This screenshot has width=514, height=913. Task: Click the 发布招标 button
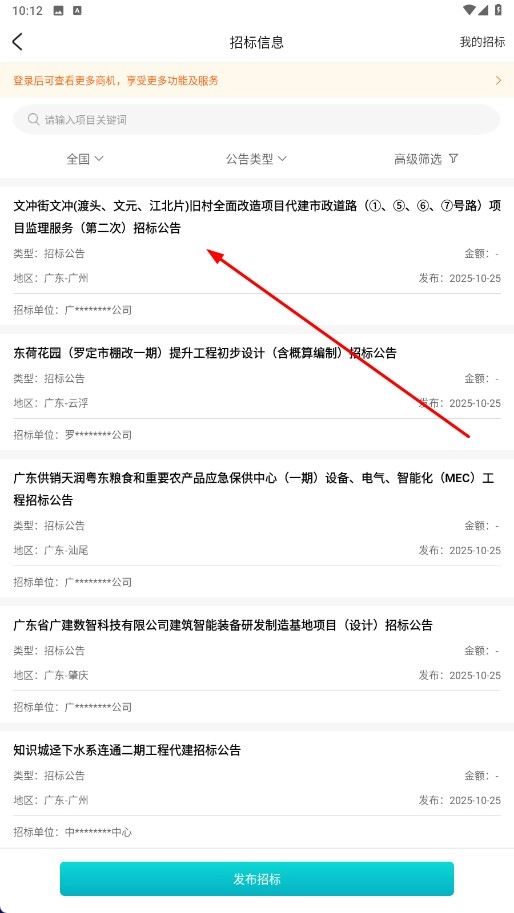tap(257, 879)
